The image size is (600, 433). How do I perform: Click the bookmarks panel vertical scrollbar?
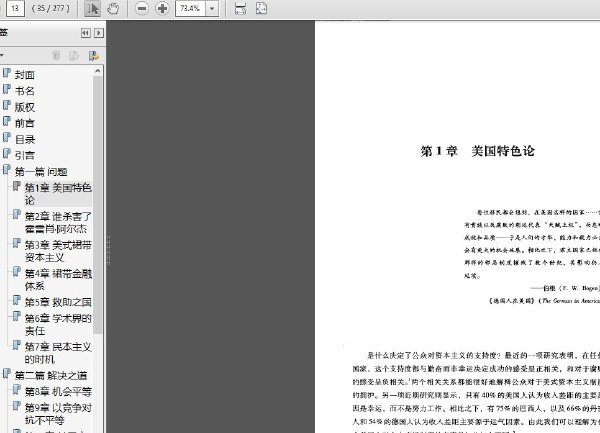(x=98, y=200)
